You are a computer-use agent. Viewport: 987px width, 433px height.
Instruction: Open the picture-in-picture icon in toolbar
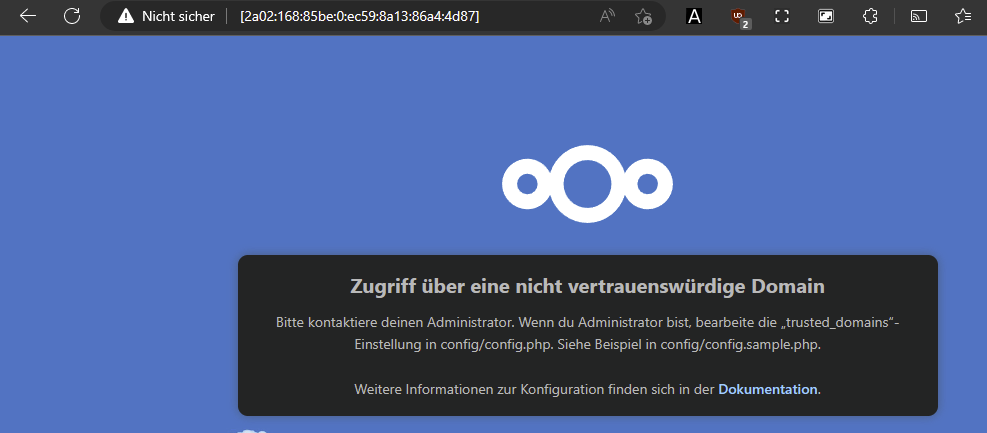coord(826,16)
